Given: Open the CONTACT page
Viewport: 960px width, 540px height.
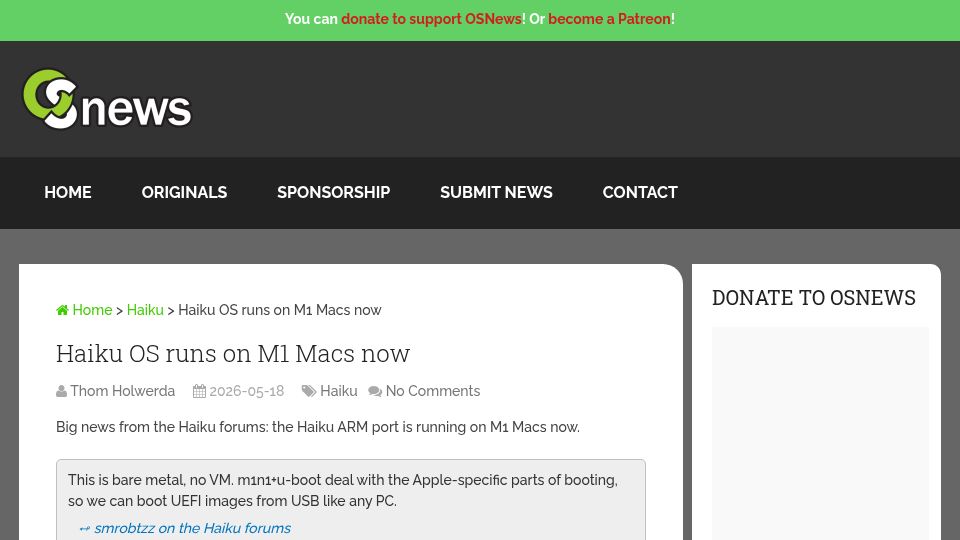Looking at the screenshot, I should (x=640, y=192).
